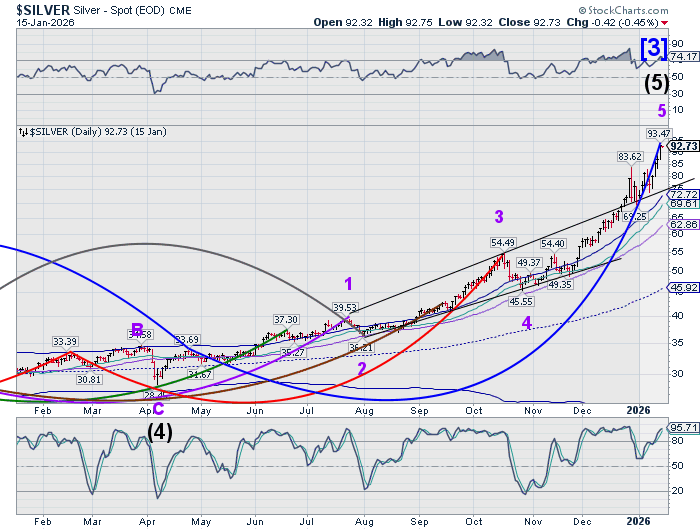Click the purple wave 3 label
This screenshot has width=700, height=530.
pyautogui.click(x=498, y=216)
